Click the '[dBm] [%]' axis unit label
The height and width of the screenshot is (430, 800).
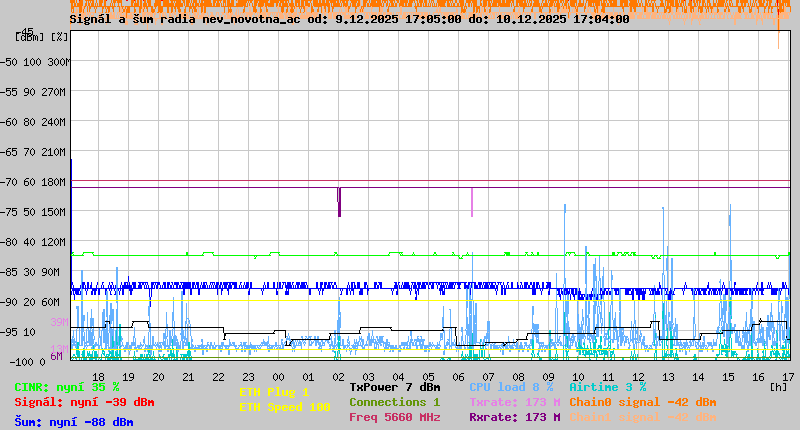[41, 38]
